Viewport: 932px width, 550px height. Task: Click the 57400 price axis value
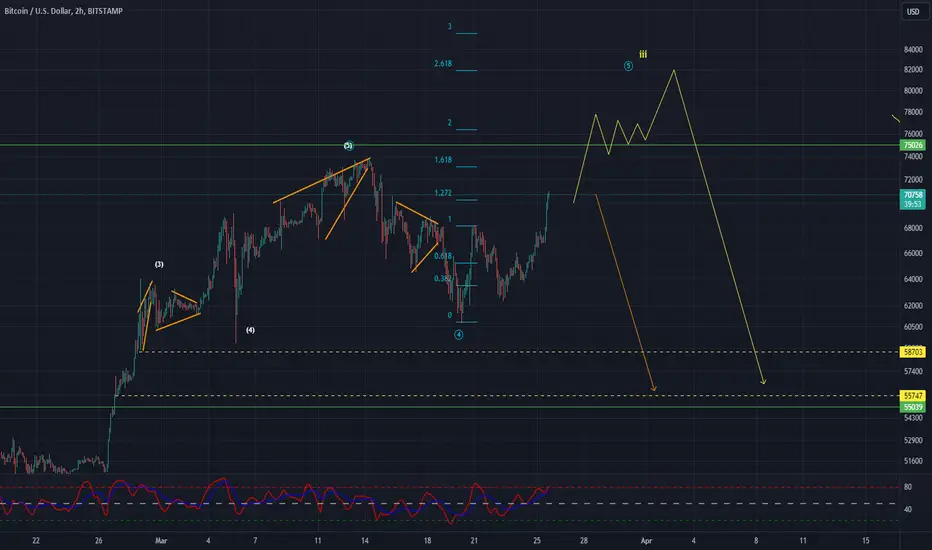[x=913, y=372]
